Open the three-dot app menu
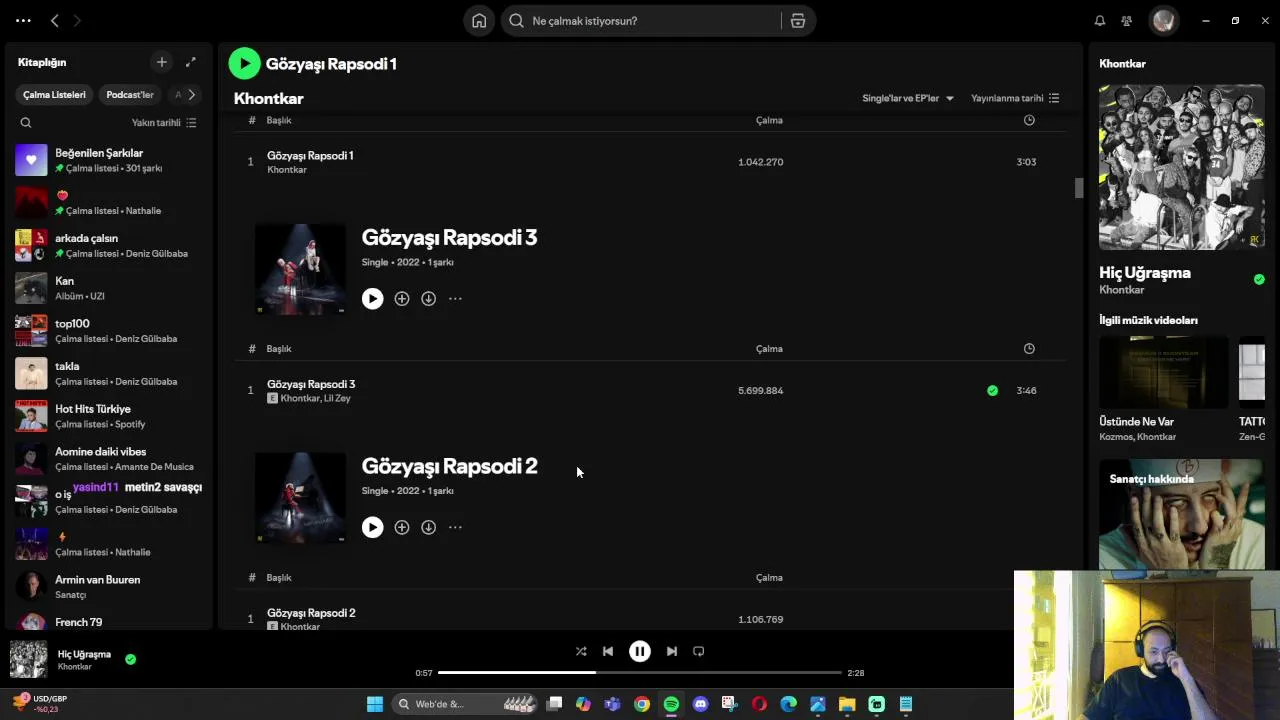 coord(23,20)
